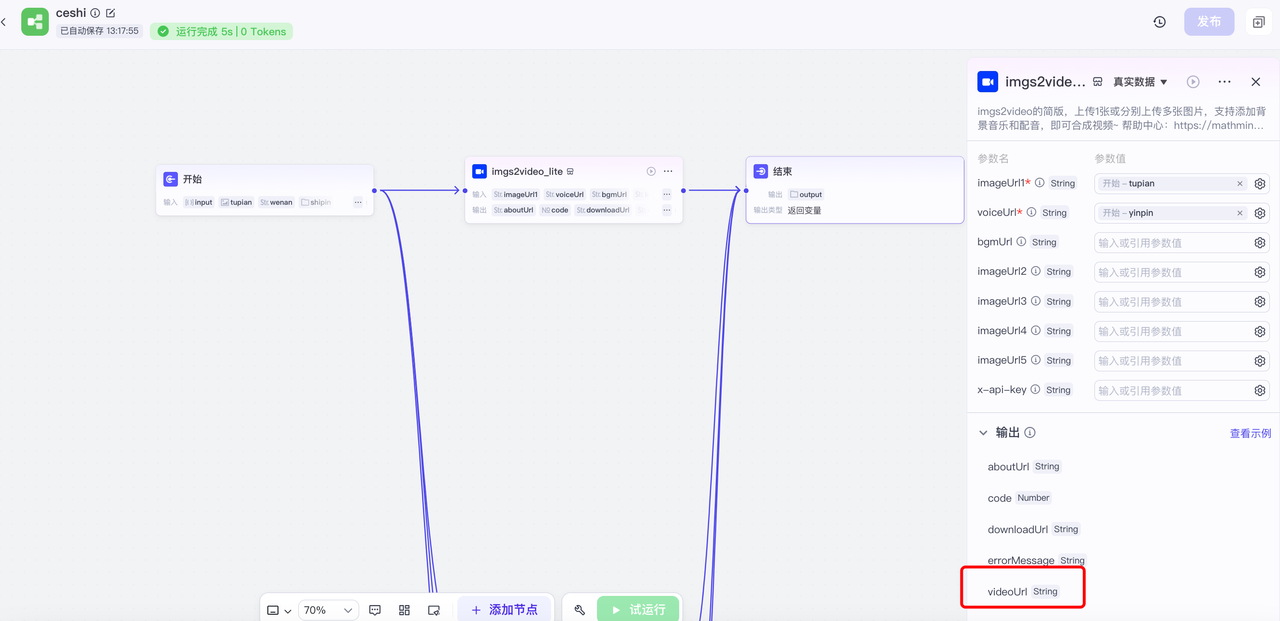Image resolution: width=1280 pixels, height=621 pixels.
Task: Open the duplicate icon beside 发布
Action: pyautogui.click(x=1258, y=21)
